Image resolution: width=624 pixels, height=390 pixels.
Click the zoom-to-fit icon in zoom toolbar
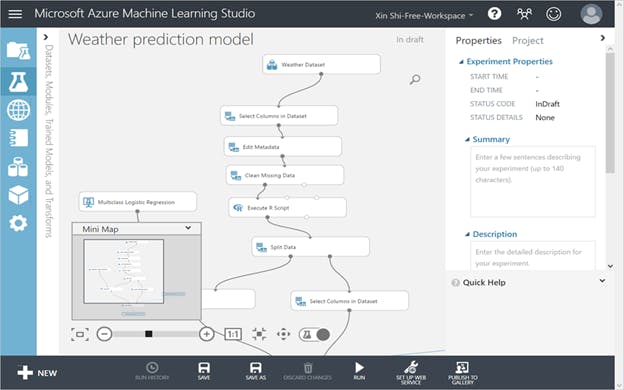tap(259, 334)
